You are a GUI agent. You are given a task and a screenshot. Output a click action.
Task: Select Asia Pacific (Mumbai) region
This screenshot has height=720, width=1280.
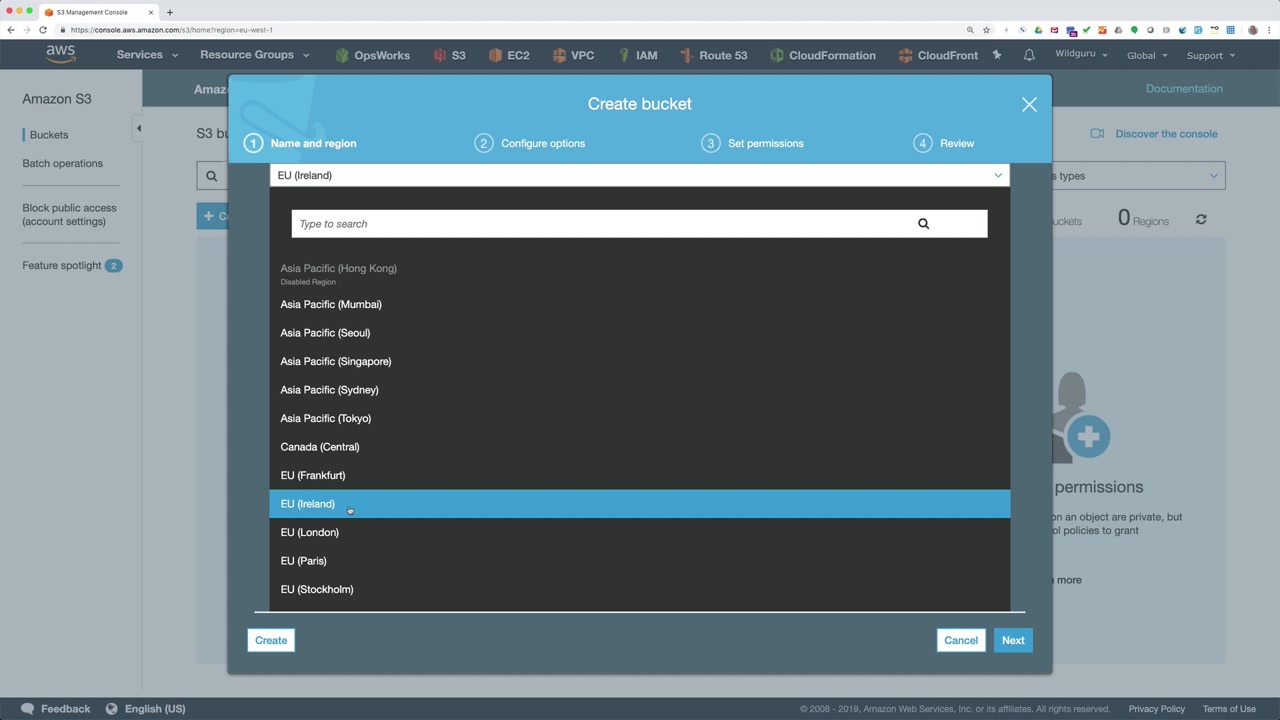pyautogui.click(x=639, y=304)
